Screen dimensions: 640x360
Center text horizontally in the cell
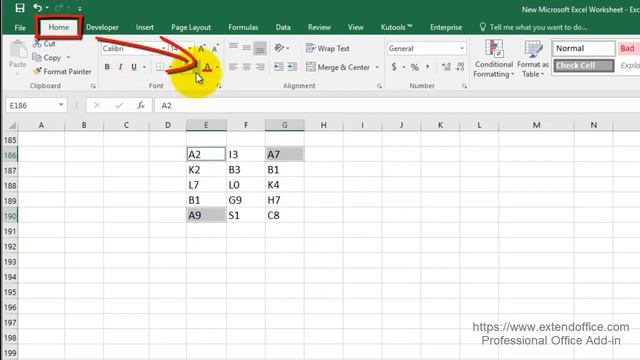pos(247,67)
